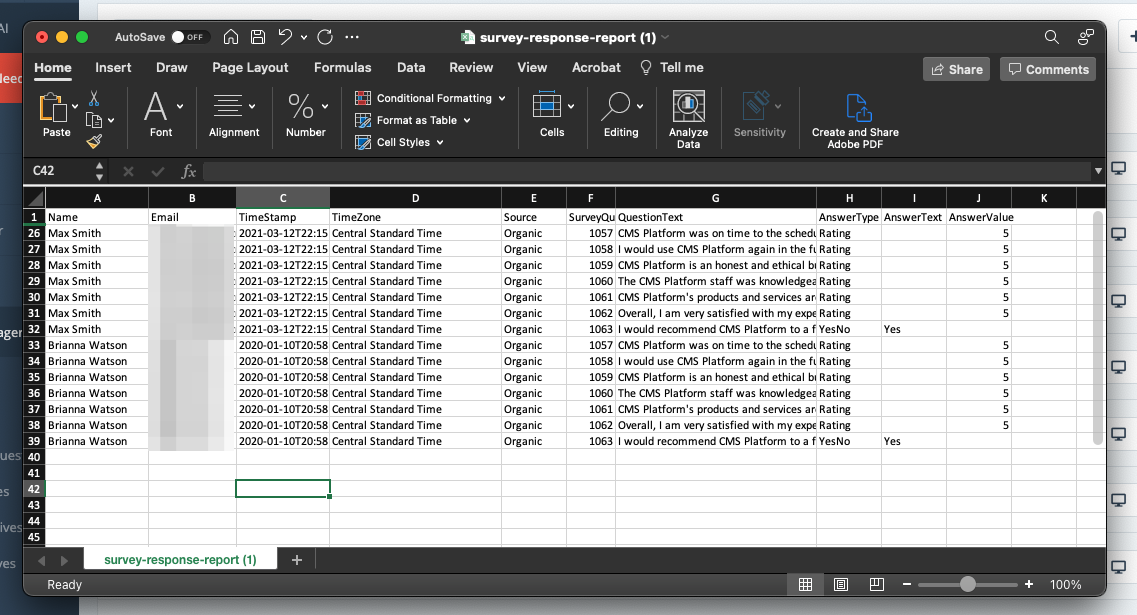Click the Search magnifier in title bar
The height and width of the screenshot is (615, 1137).
[1051, 37]
